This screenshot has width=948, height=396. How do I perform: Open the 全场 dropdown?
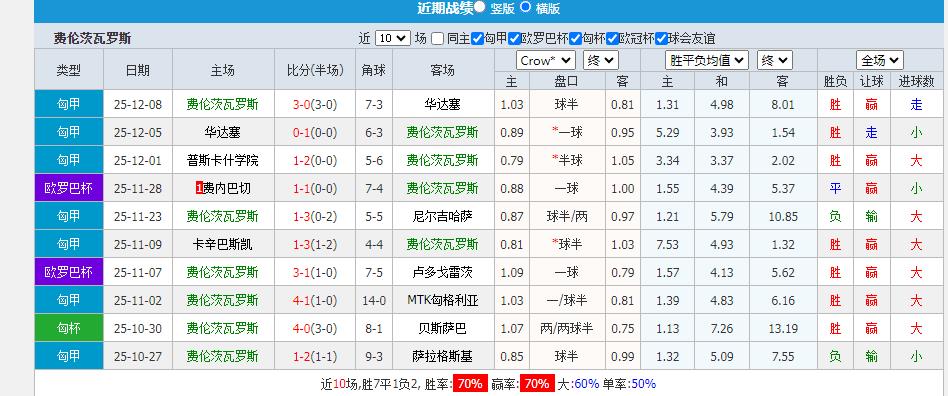pos(880,60)
